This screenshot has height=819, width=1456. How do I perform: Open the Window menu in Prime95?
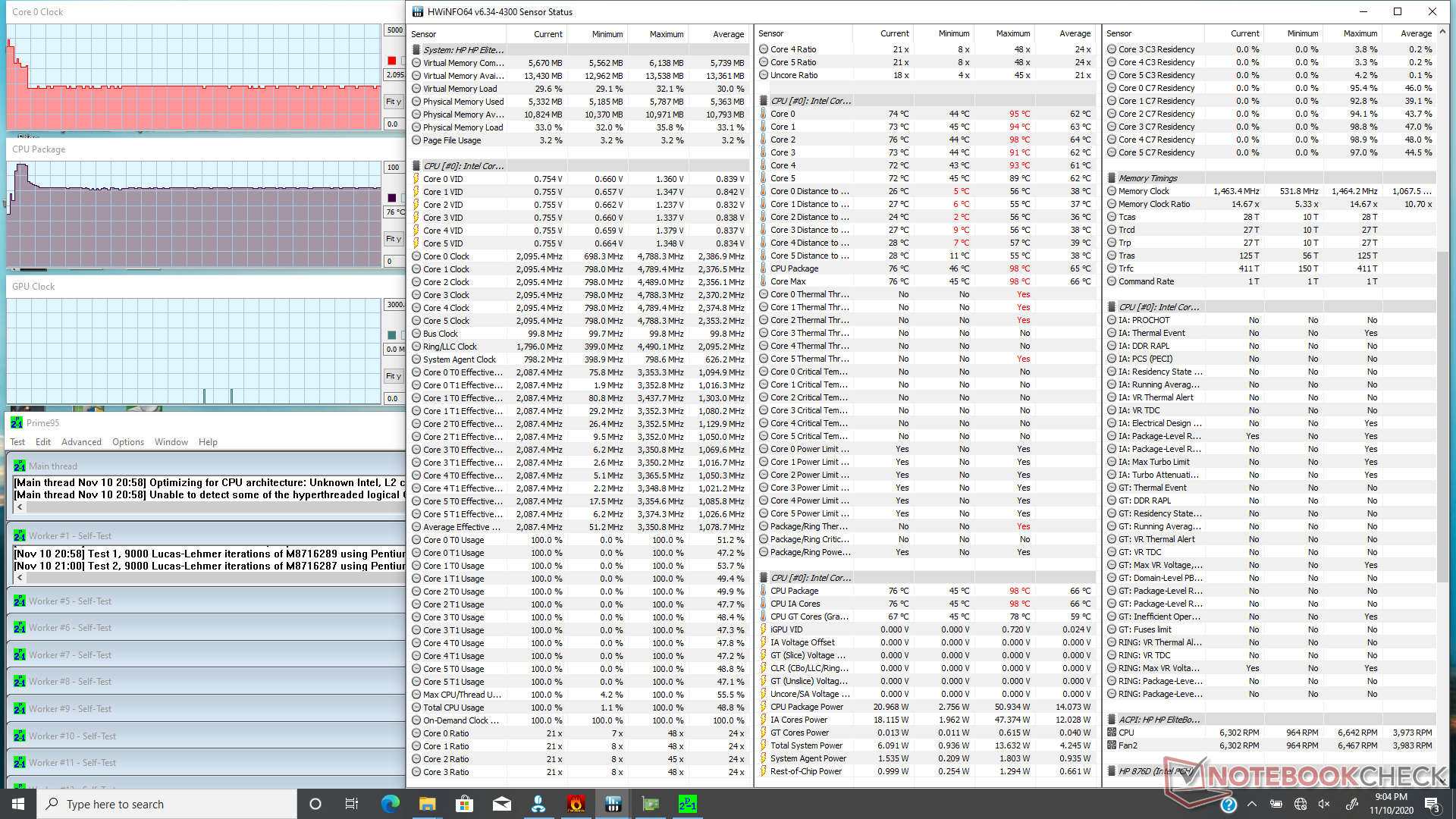171,442
